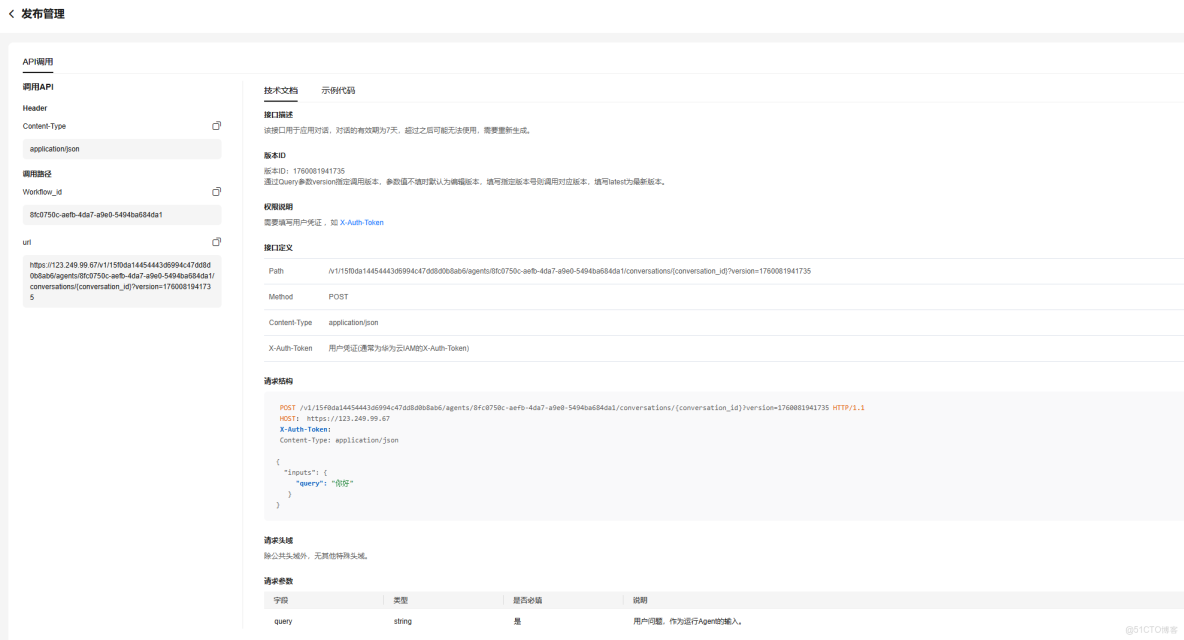Click the 发布管理 page title
The height and width of the screenshot is (640, 1184).
(45, 13)
